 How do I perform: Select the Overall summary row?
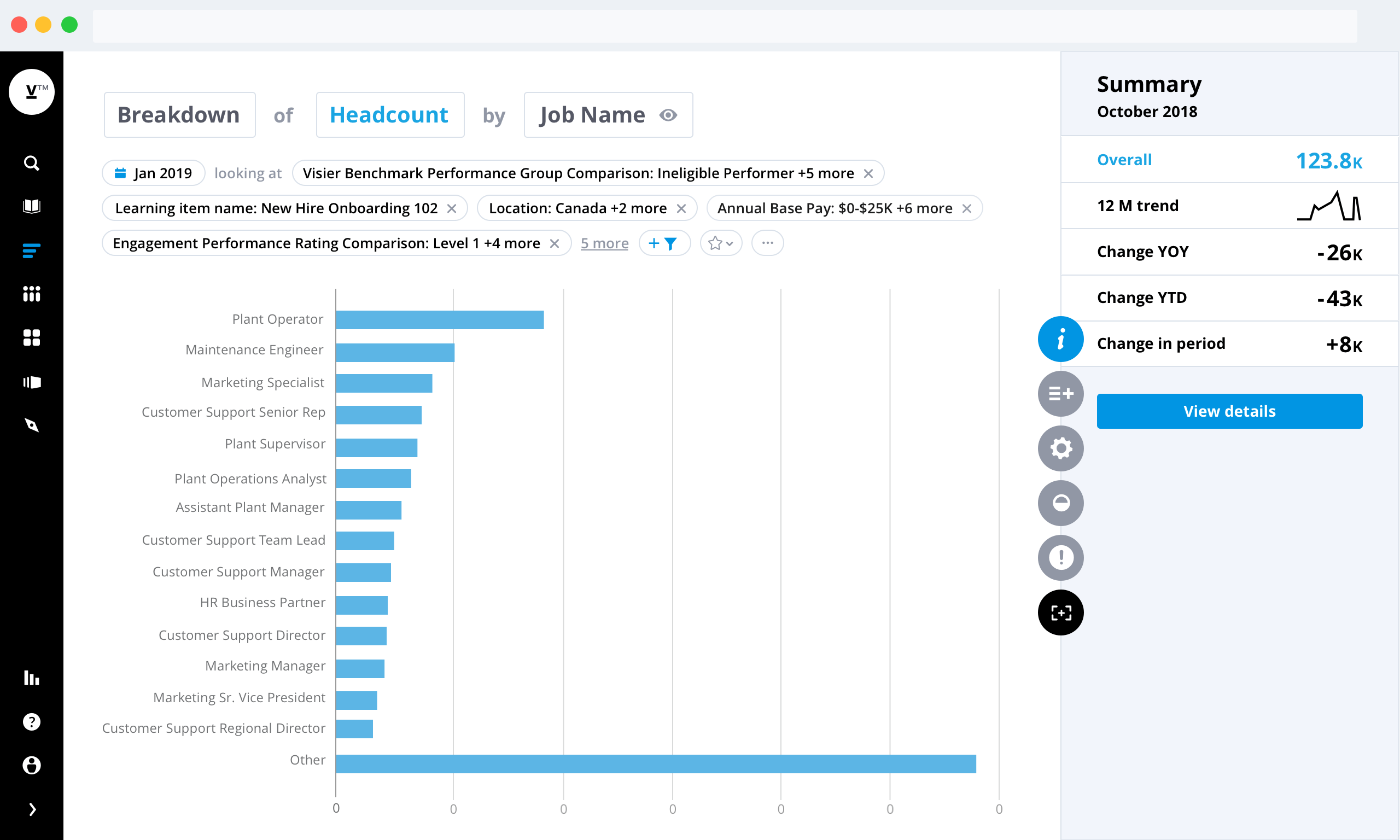1229,160
